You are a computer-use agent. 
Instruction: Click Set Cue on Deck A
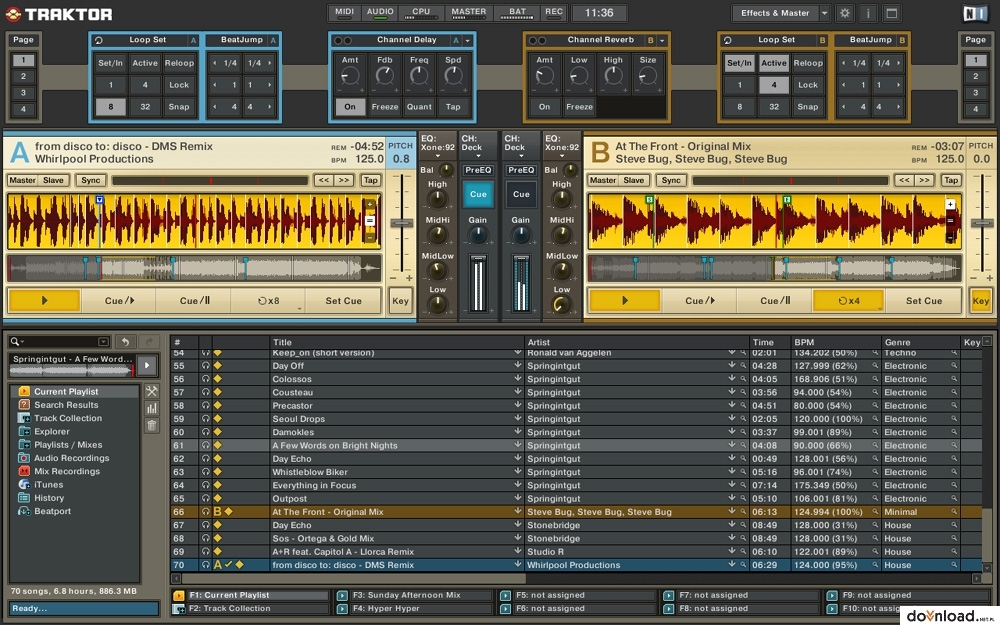coord(344,300)
